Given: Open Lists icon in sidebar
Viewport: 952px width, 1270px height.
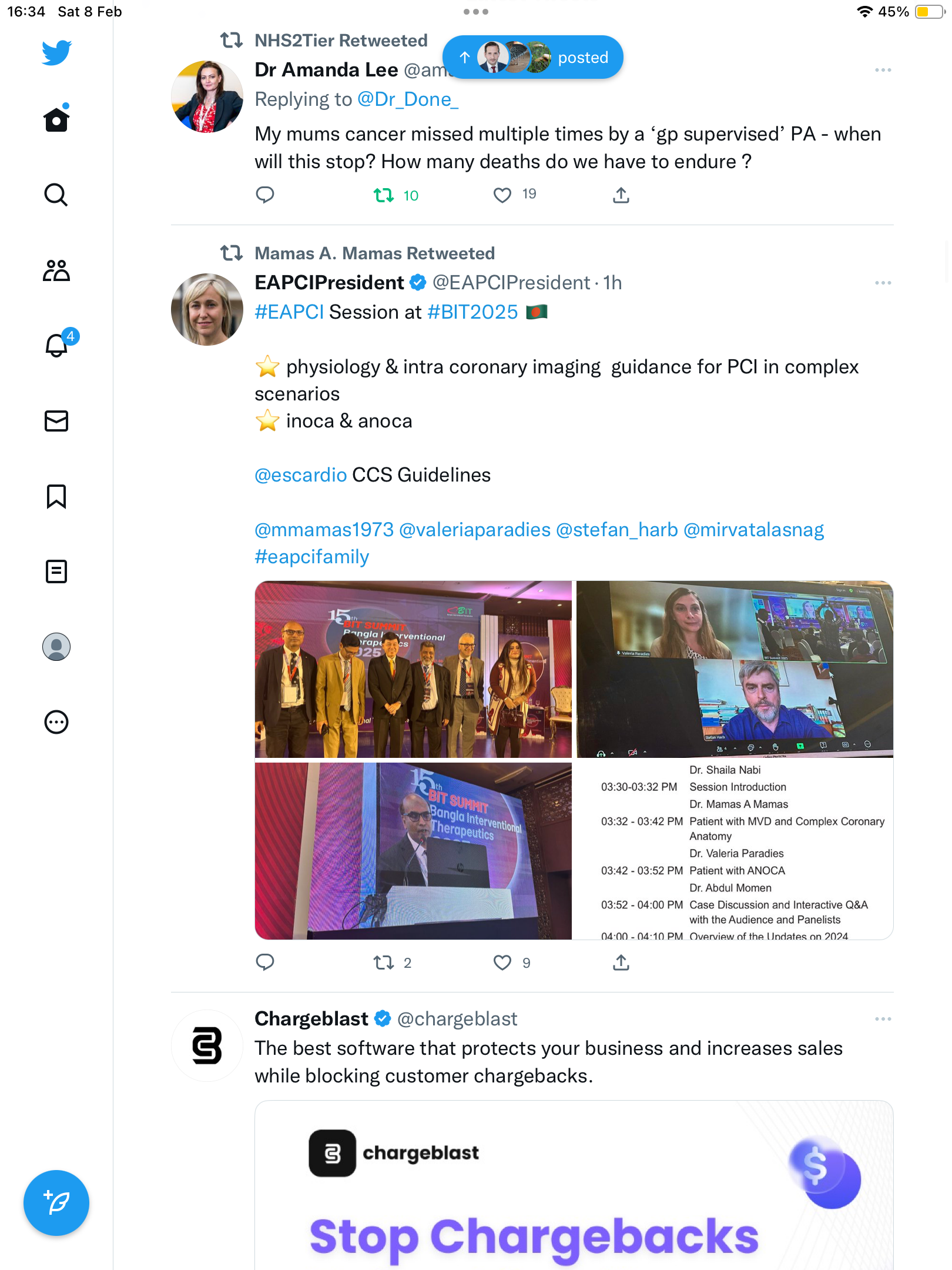Looking at the screenshot, I should click(x=56, y=571).
